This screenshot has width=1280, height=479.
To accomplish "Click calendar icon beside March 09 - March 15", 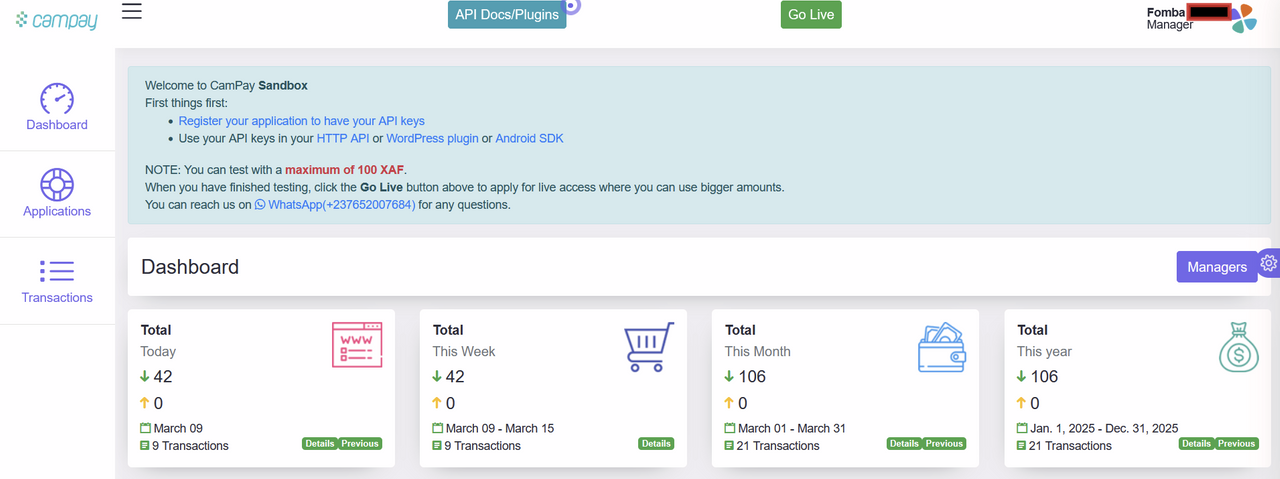I will point(438,428).
